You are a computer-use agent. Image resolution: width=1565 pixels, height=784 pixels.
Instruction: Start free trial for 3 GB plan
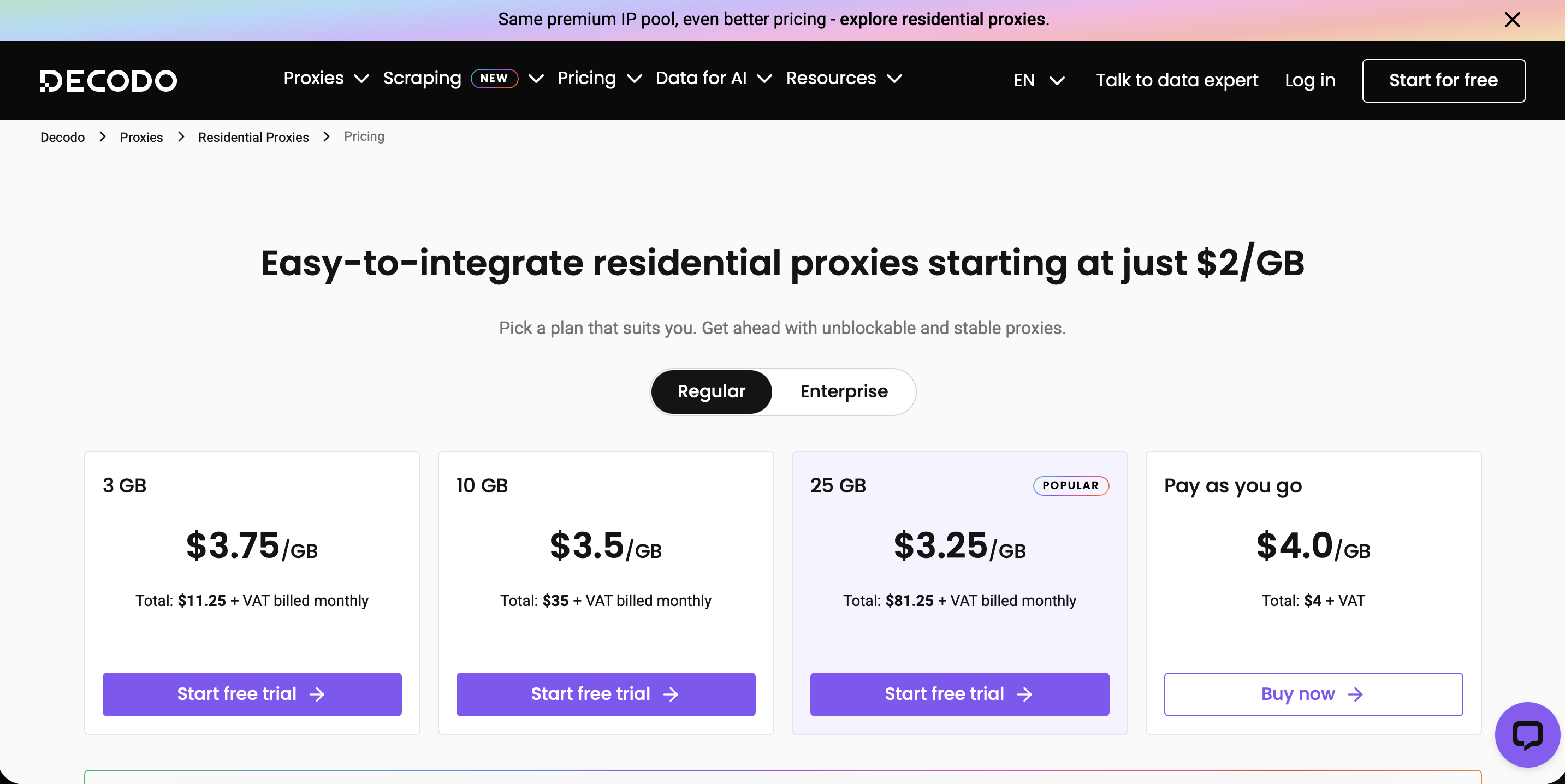pos(252,694)
